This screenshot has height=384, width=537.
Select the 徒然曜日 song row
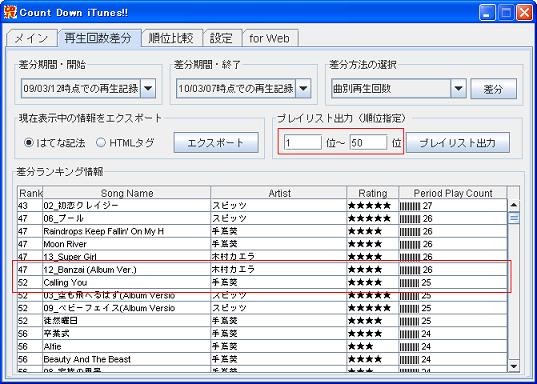262,321
